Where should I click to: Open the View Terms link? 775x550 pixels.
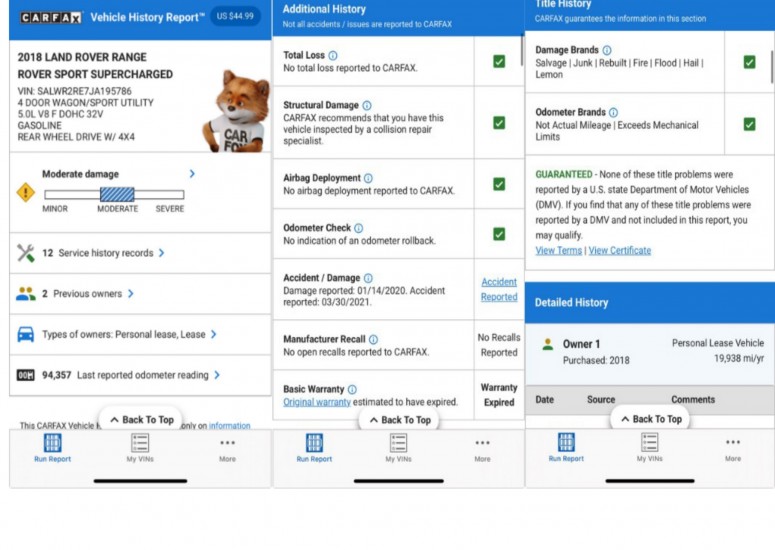(x=559, y=251)
